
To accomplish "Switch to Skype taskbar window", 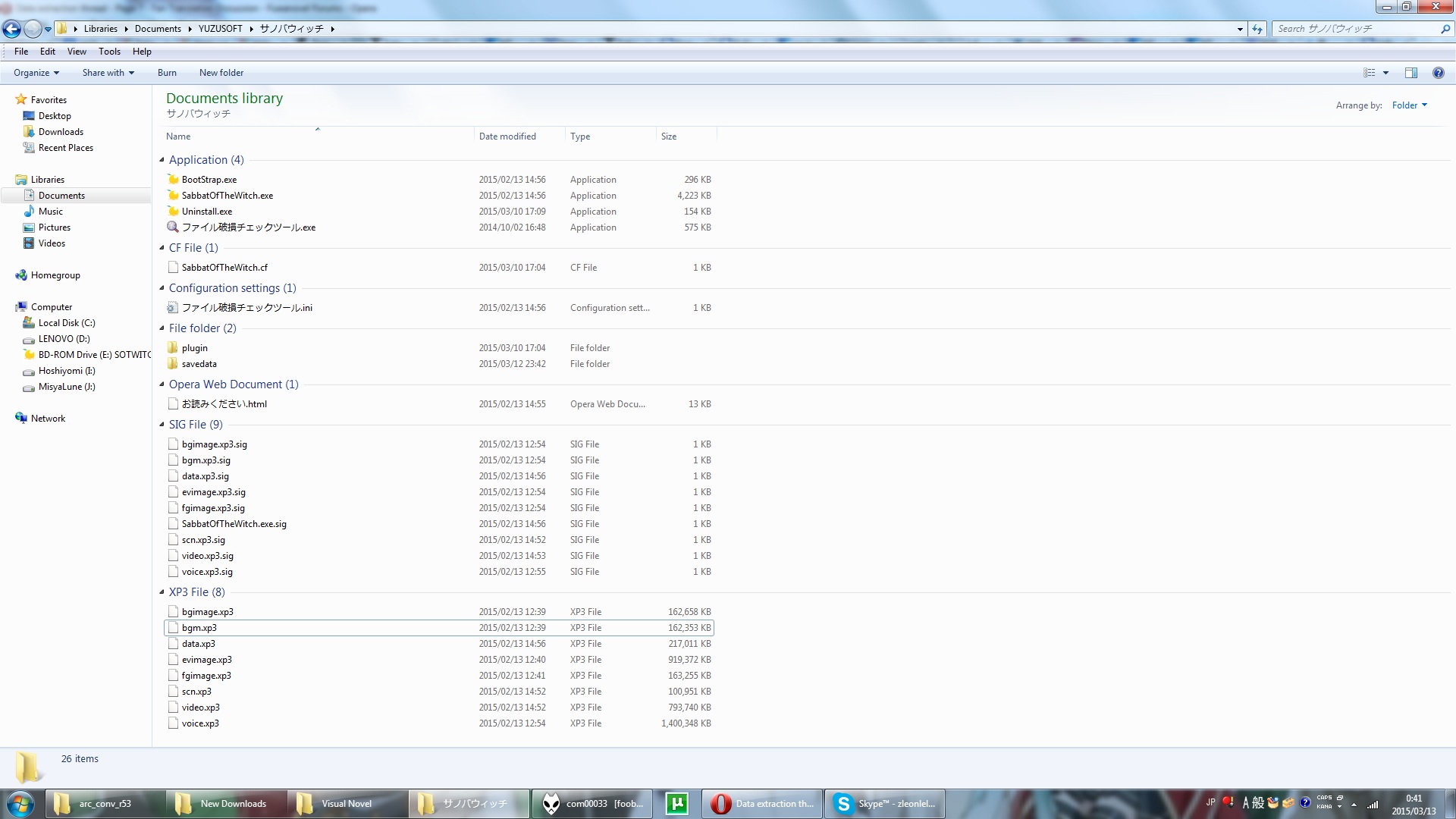I will point(884,804).
